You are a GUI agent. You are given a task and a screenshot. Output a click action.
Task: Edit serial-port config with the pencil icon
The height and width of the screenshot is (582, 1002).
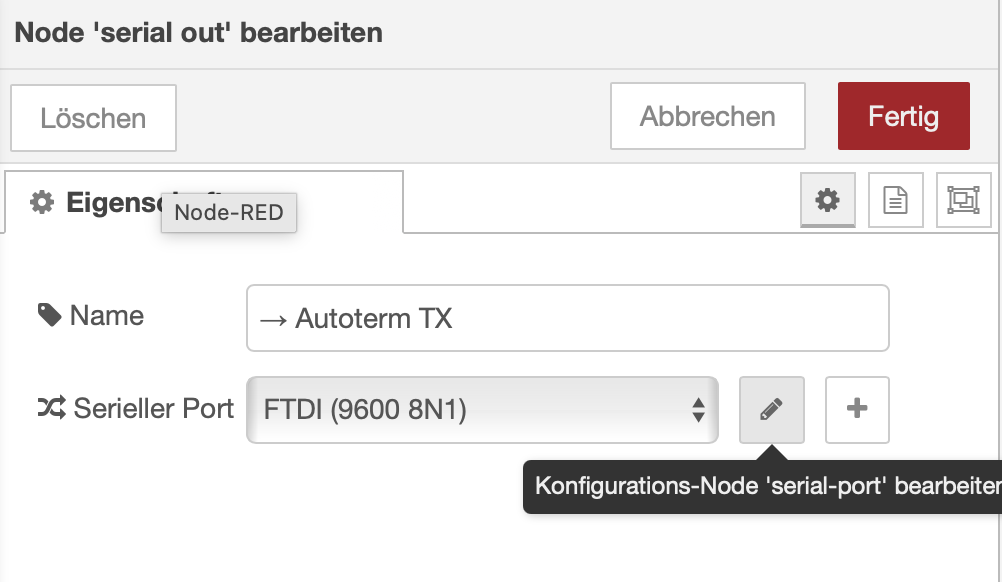(771, 409)
